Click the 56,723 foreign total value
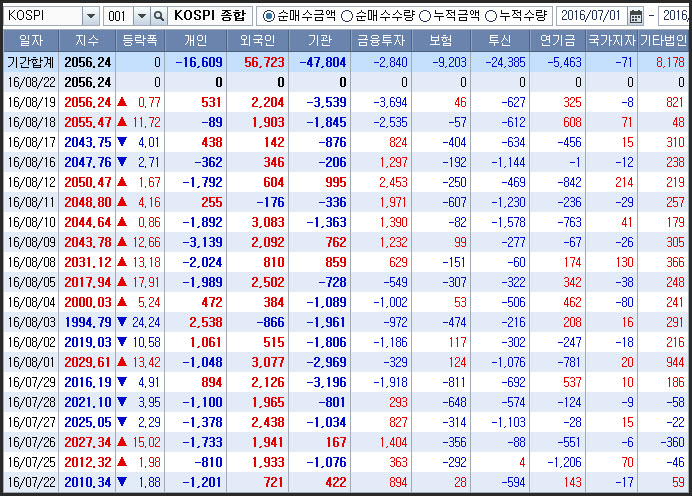The width and height of the screenshot is (692, 496). tap(264, 62)
